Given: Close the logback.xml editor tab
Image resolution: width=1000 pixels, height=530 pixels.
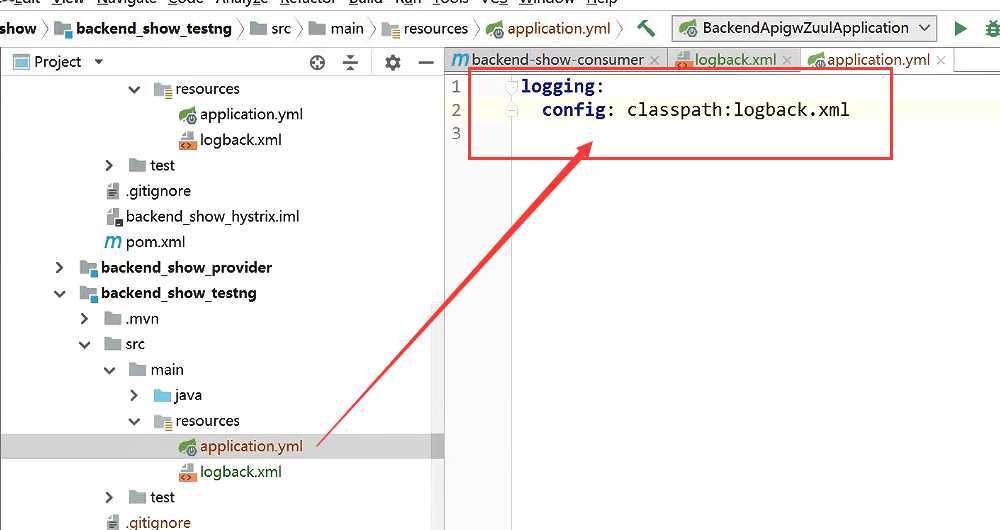Looking at the screenshot, I should pyautogui.click(x=787, y=61).
